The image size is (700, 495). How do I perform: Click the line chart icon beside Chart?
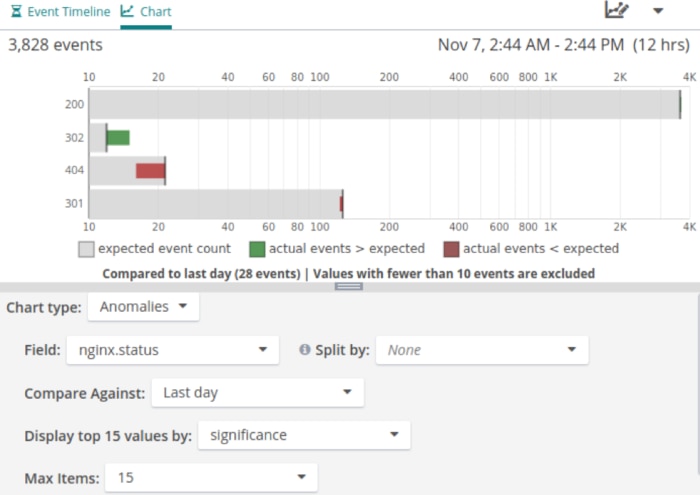(x=127, y=12)
